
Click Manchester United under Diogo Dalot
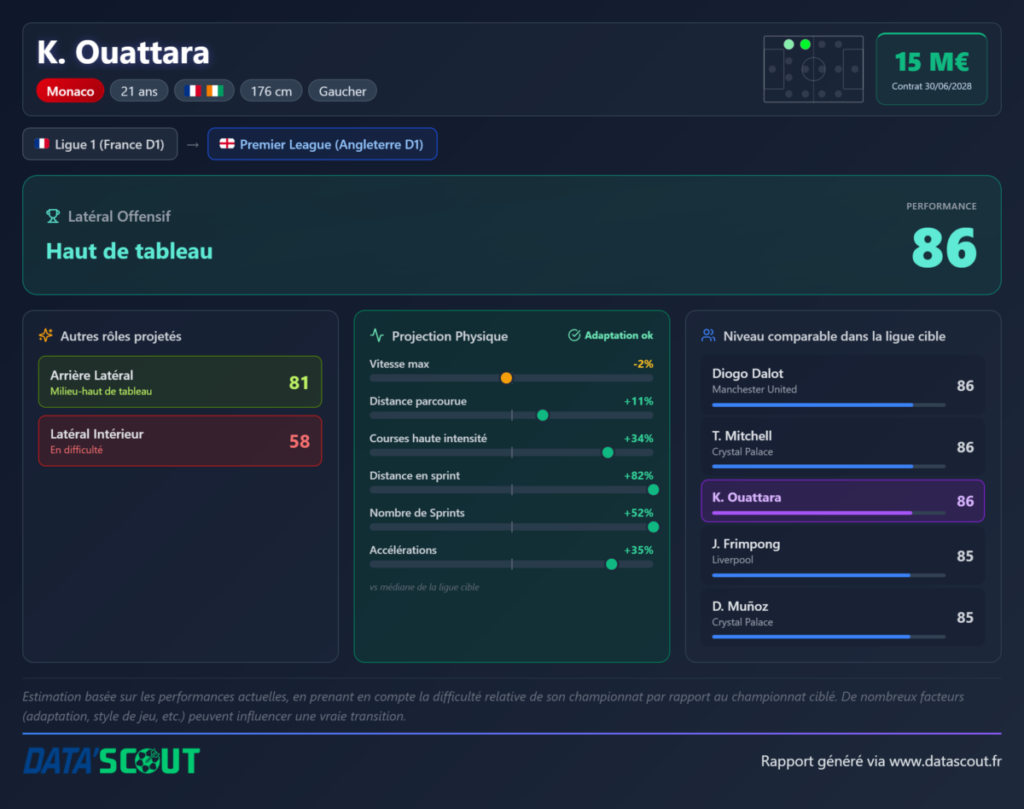tap(754, 389)
